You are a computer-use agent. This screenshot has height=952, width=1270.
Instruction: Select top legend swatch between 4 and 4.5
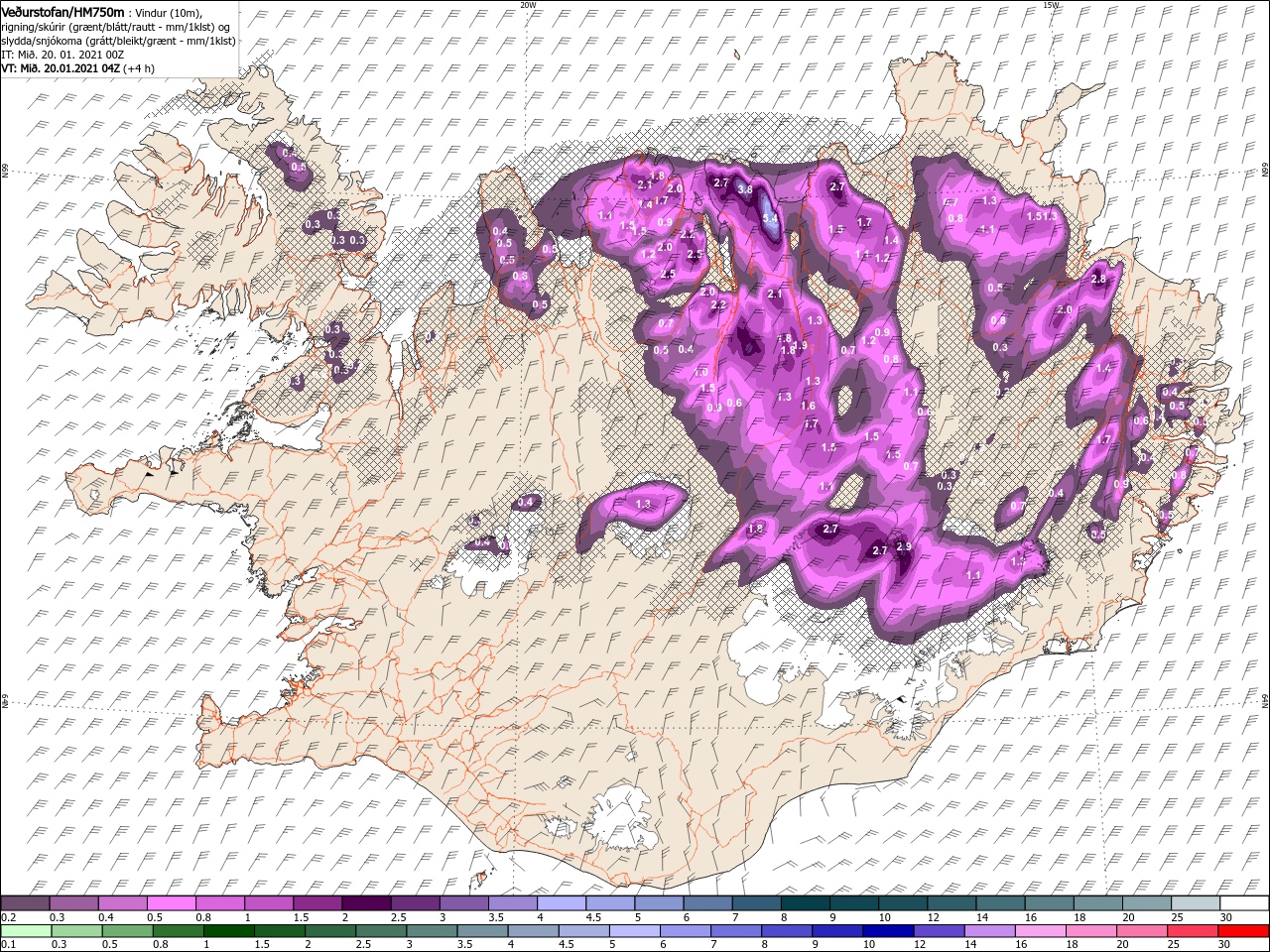click(x=562, y=902)
